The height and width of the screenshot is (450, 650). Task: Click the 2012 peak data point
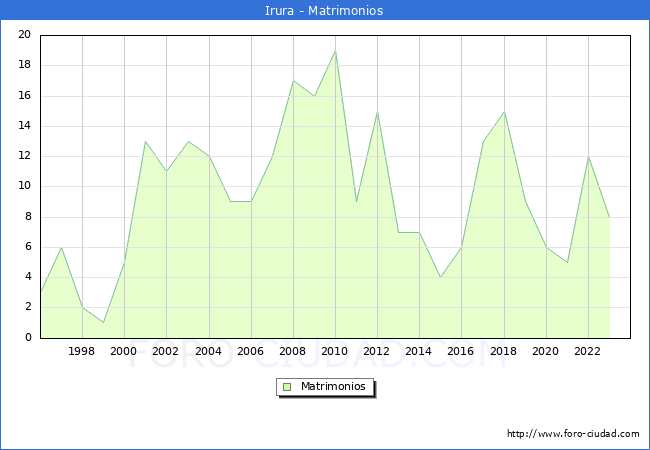[x=377, y=111]
